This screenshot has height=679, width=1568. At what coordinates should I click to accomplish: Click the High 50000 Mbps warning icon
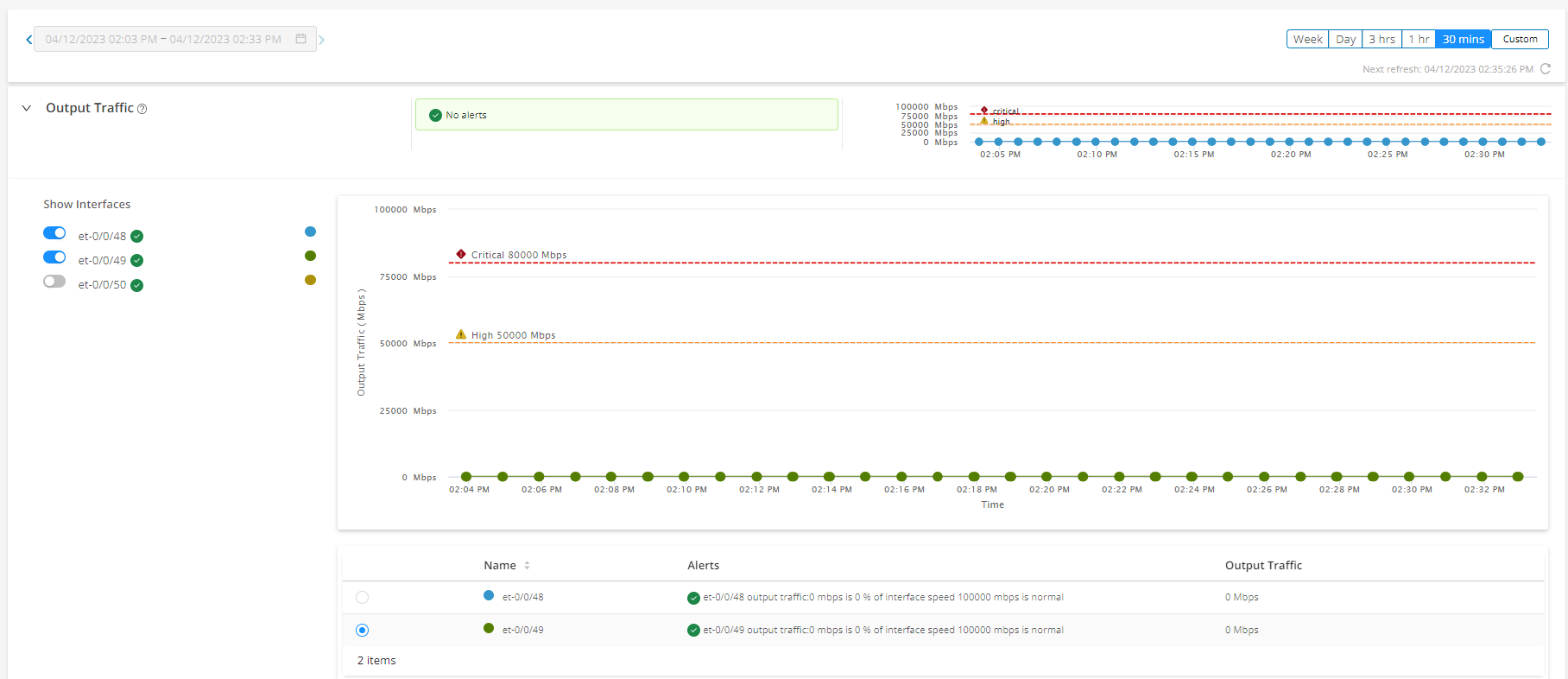[x=461, y=334]
